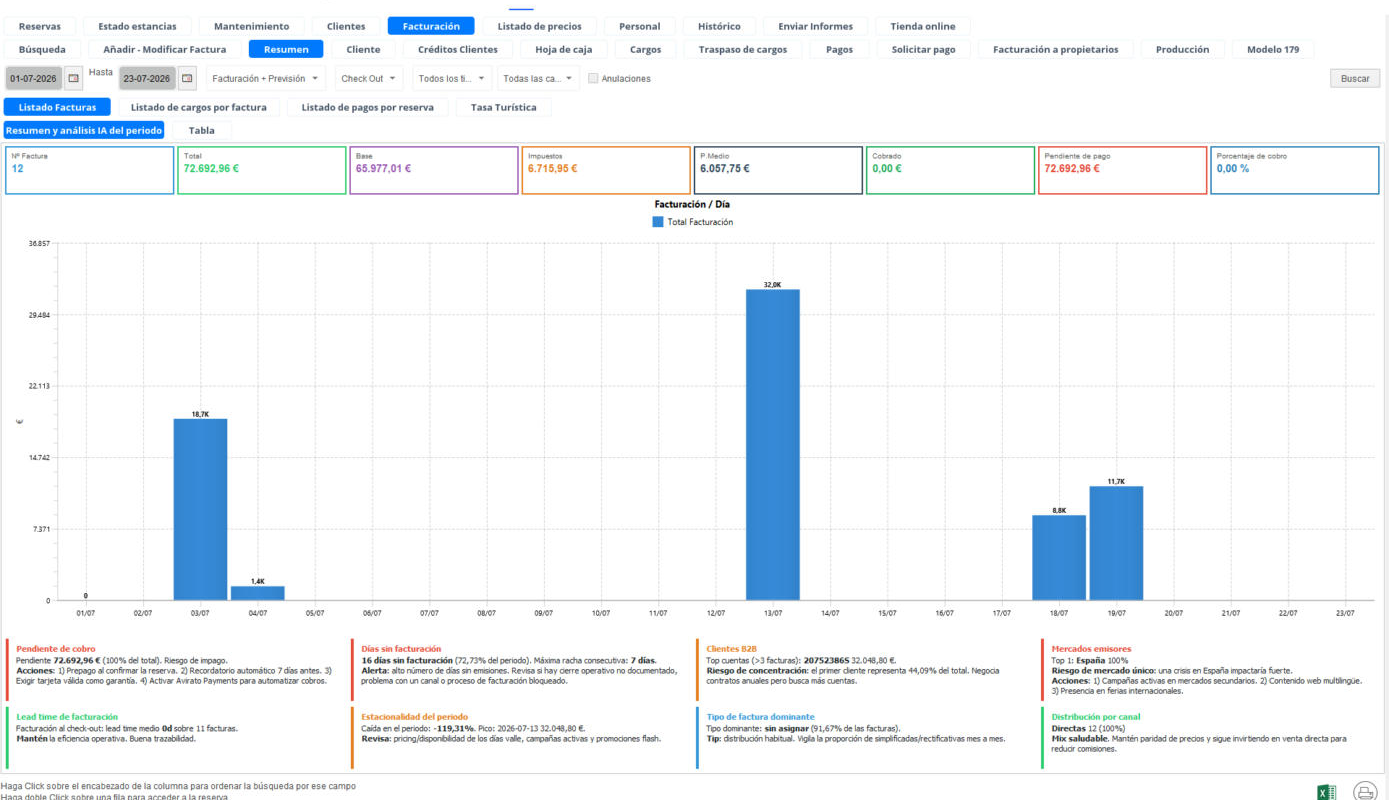Click the Pendiente de pago summary card
Image resolution: width=1389 pixels, height=800 pixels.
[x=1122, y=170]
